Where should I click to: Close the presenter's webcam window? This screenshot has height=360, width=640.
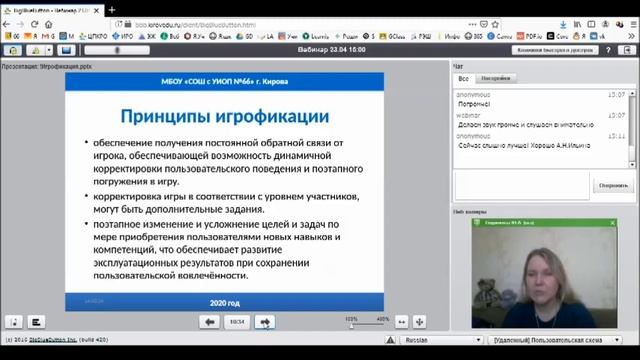612,223
